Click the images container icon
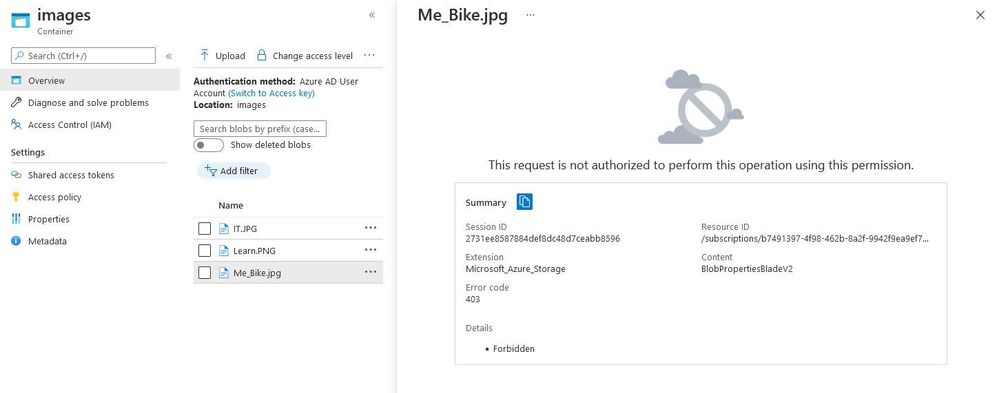The width and height of the screenshot is (999, 393). coord(20,20)
